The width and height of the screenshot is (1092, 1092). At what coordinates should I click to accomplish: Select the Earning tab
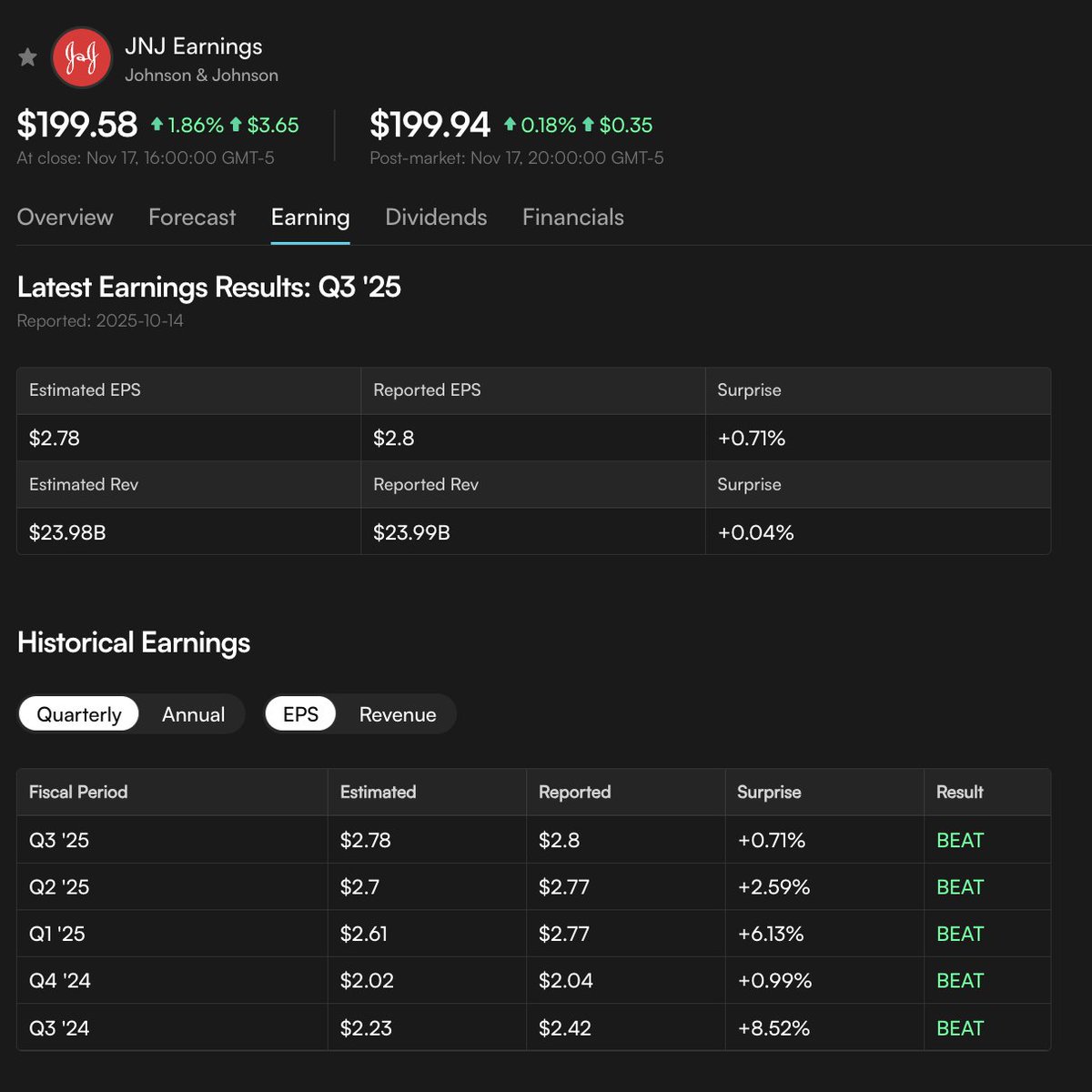[310, 218]
